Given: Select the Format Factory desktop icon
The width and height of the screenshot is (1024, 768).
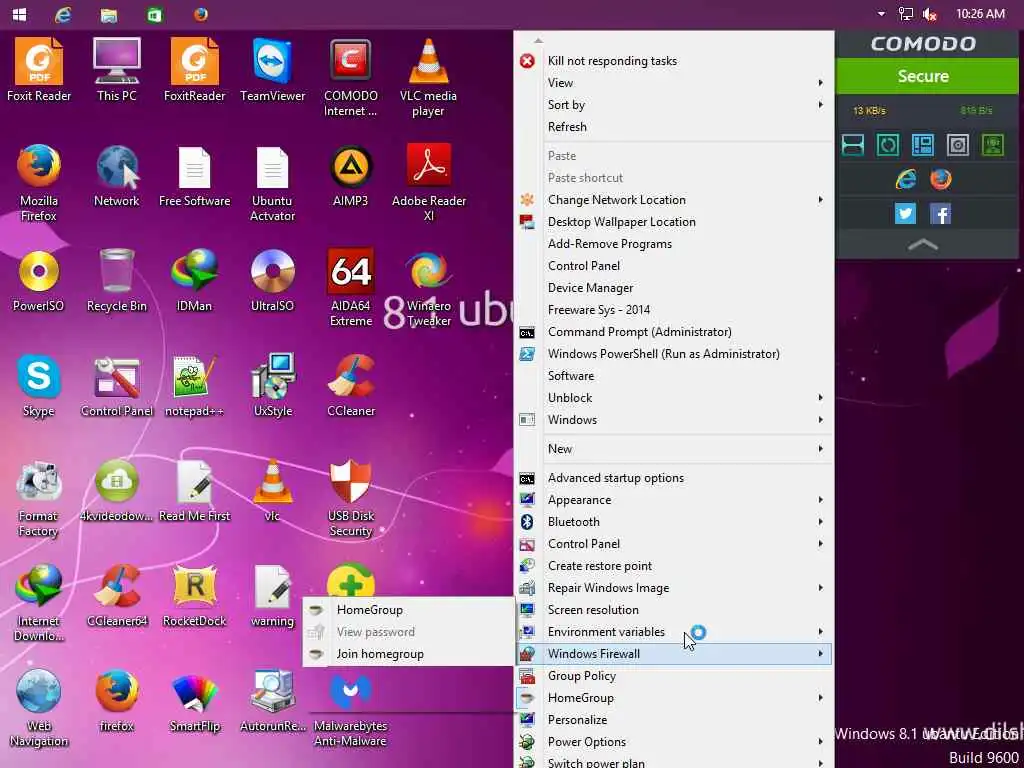Looking at the screenshot, I should coord(39,498).
